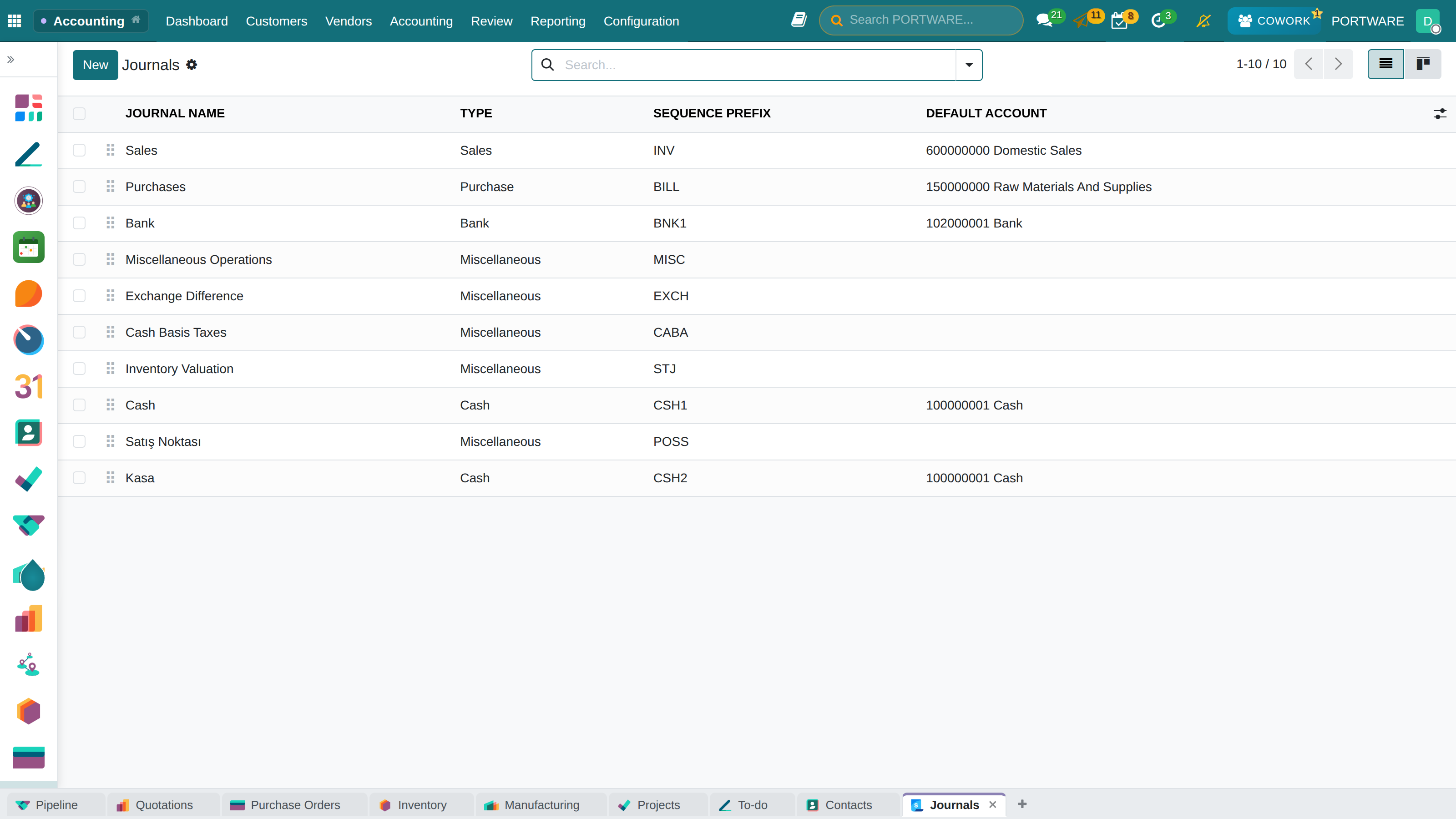
Task: Open the Vendors menu
Action: coord(349,21)
